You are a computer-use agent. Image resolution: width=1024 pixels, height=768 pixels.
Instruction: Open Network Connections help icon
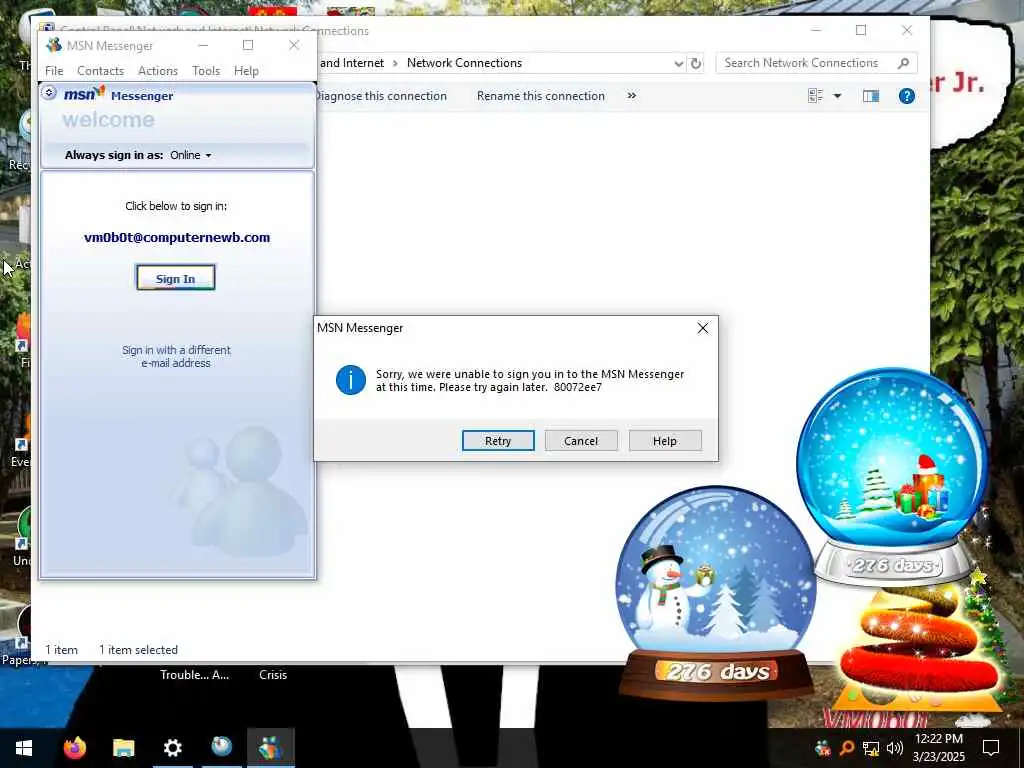pos(906,96)
